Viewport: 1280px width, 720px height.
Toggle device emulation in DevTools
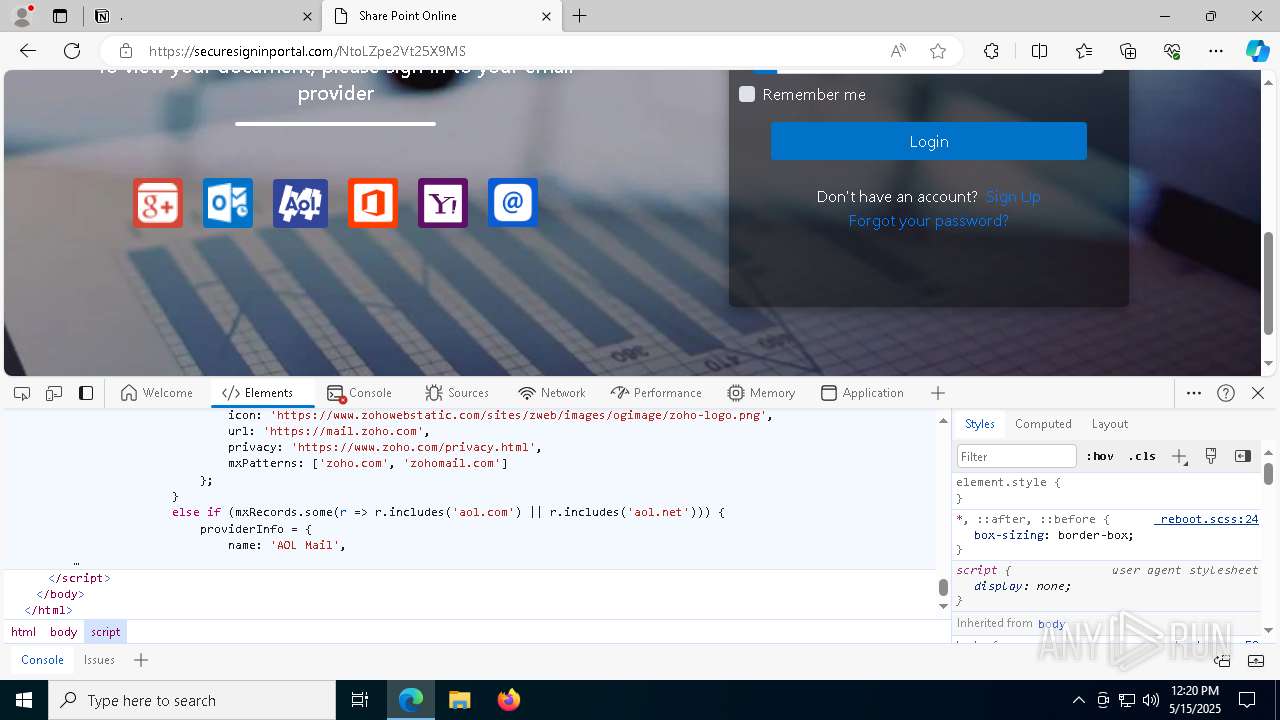click(x=54, y=393)
